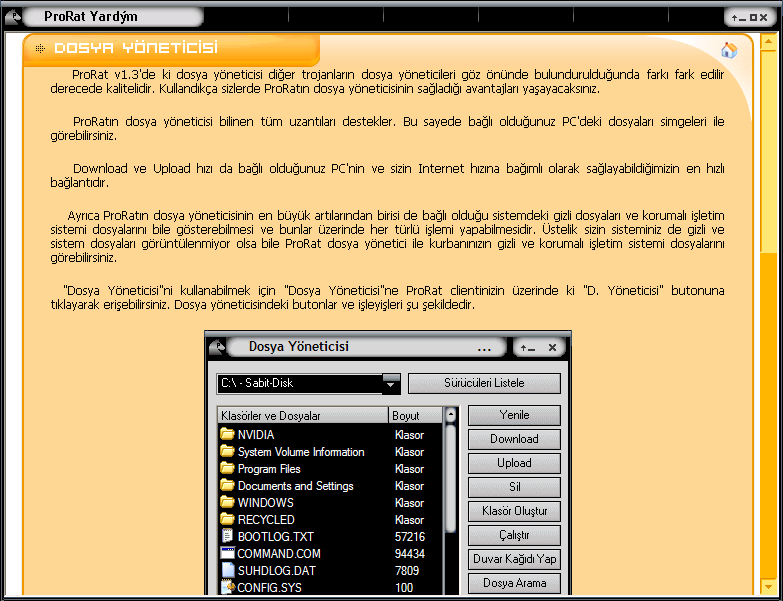
Task: Click the Klasör Oluştur button
Action: pos(514,511)
